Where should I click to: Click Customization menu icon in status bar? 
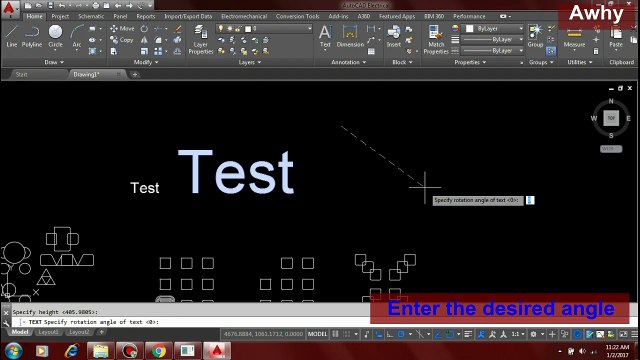click(634, 334)
